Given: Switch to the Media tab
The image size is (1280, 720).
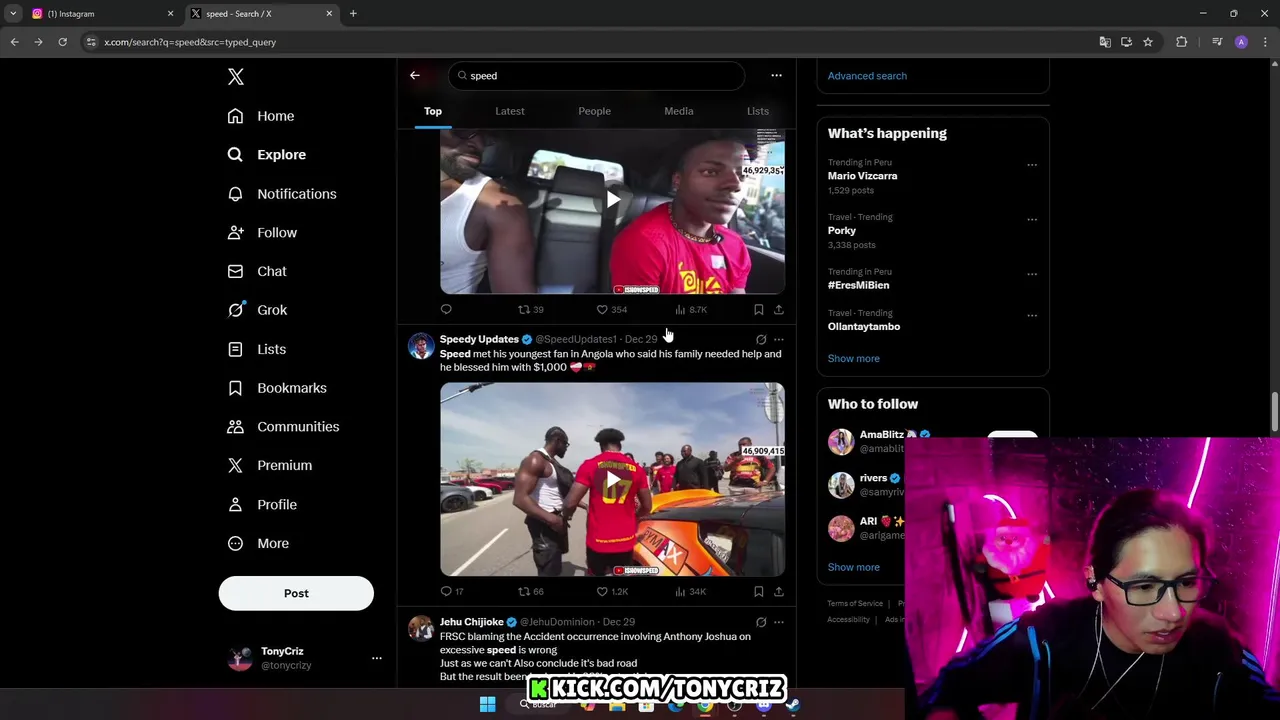Looking at the screenshot, I should point(679,111).
